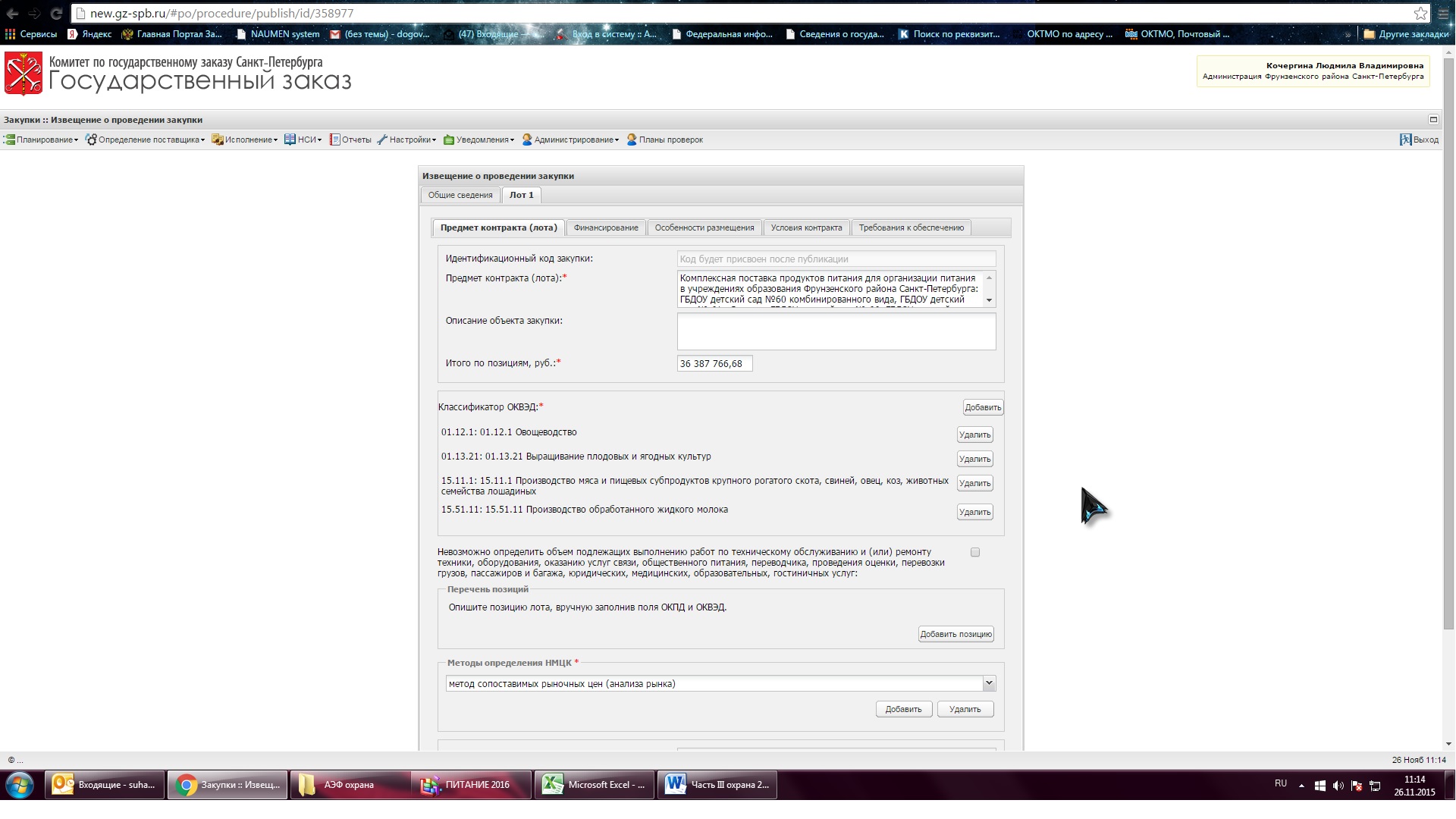Screen dimensions: 1456x819
Task: Open the Windows Start orb
Action: [20, 785]
